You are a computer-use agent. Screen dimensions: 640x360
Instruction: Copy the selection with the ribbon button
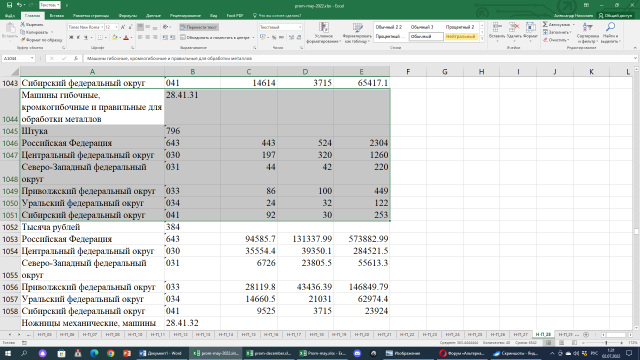pyautogui.click(x=35, y=32)
